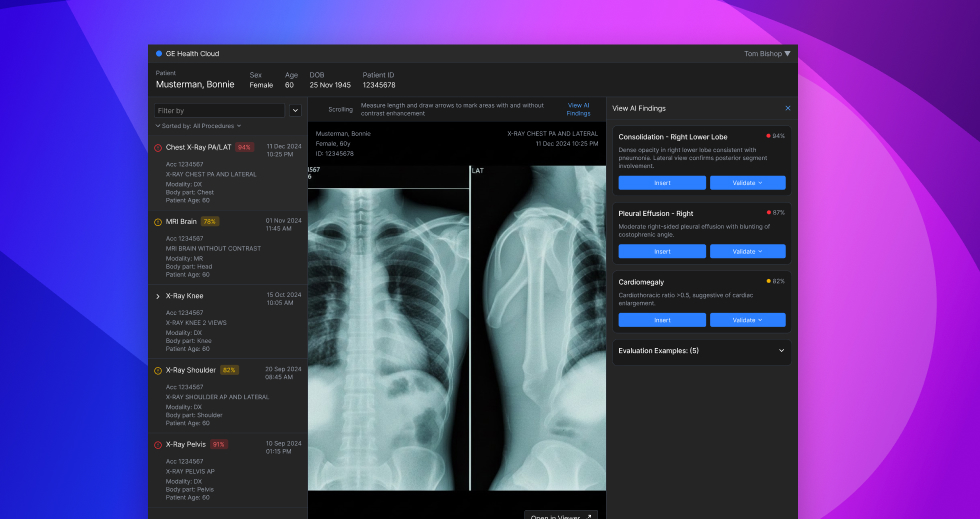Insert the Cardiomegaly finding
Image resolution: width=980 pixels, height=519 pixels.
[662, 320]
